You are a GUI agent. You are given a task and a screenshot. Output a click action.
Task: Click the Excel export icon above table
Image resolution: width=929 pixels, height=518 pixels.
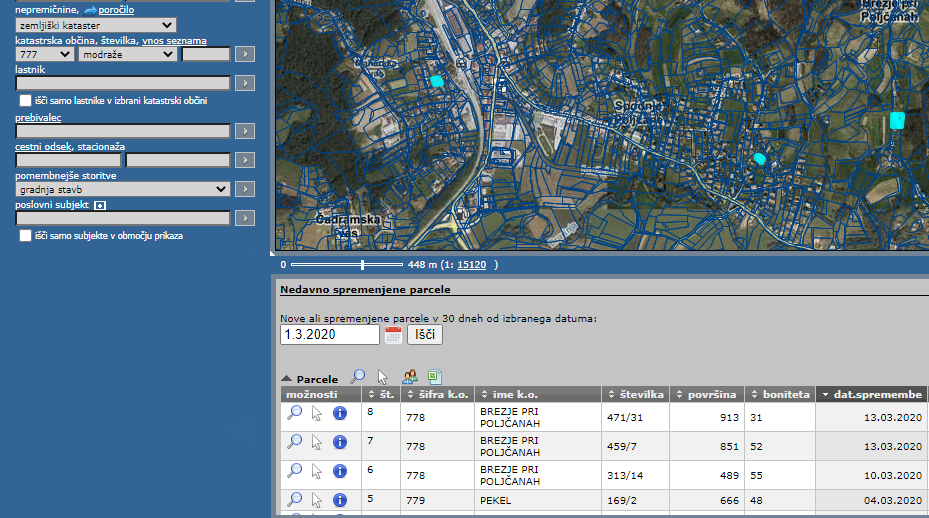(x=435, y=377)
